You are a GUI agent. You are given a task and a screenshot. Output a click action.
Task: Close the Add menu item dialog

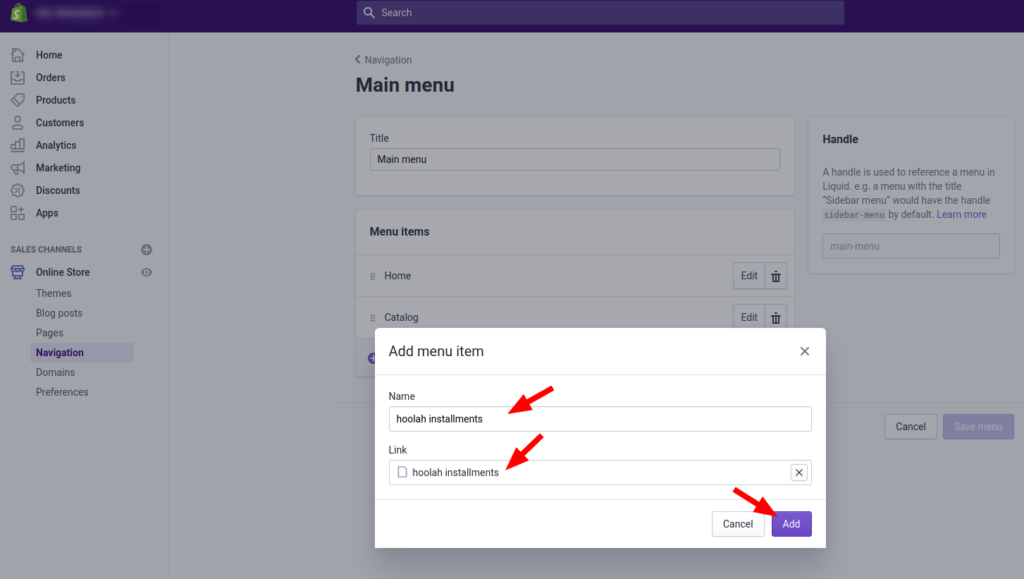805,351
